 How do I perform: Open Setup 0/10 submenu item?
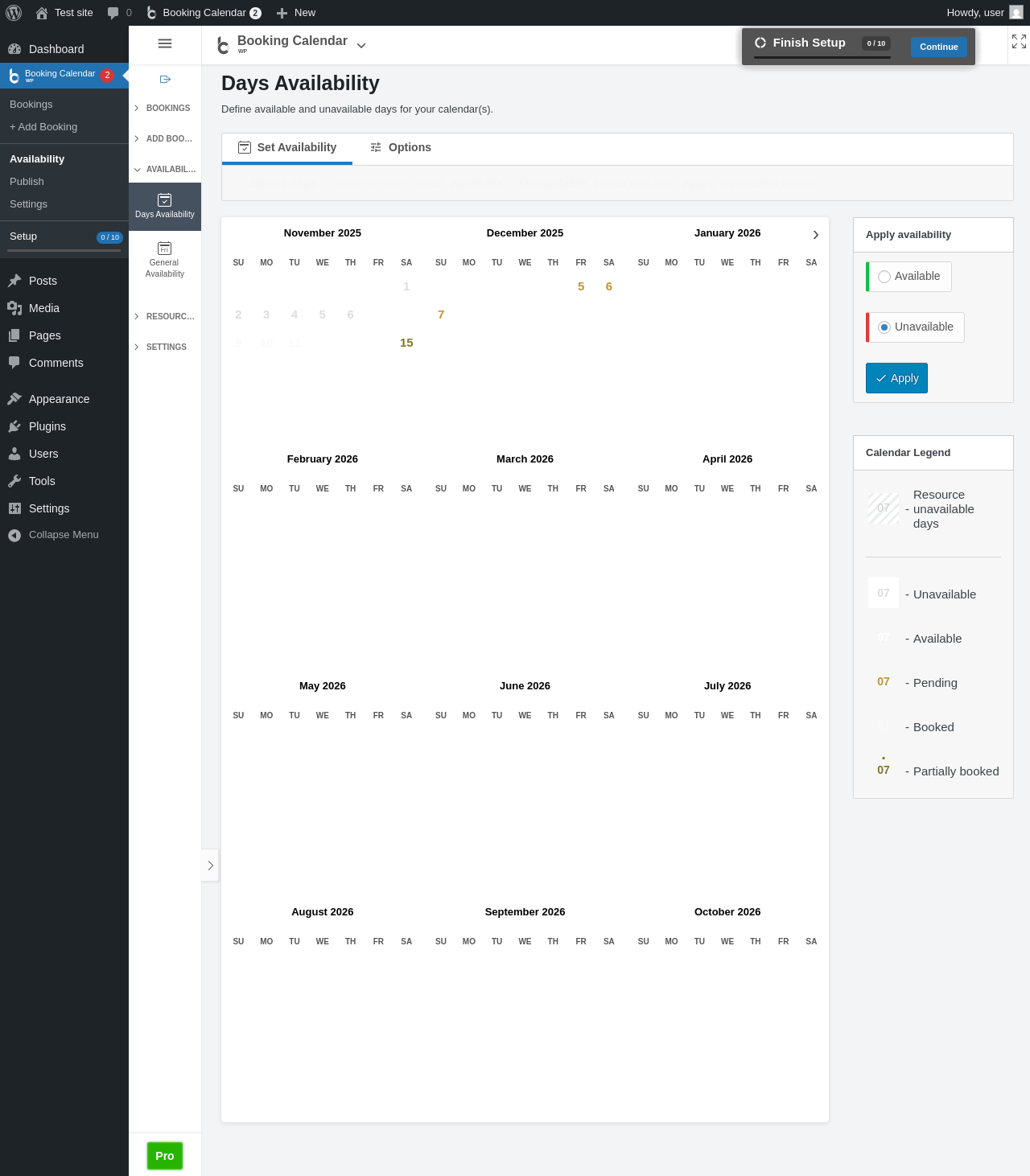point(64,236)
